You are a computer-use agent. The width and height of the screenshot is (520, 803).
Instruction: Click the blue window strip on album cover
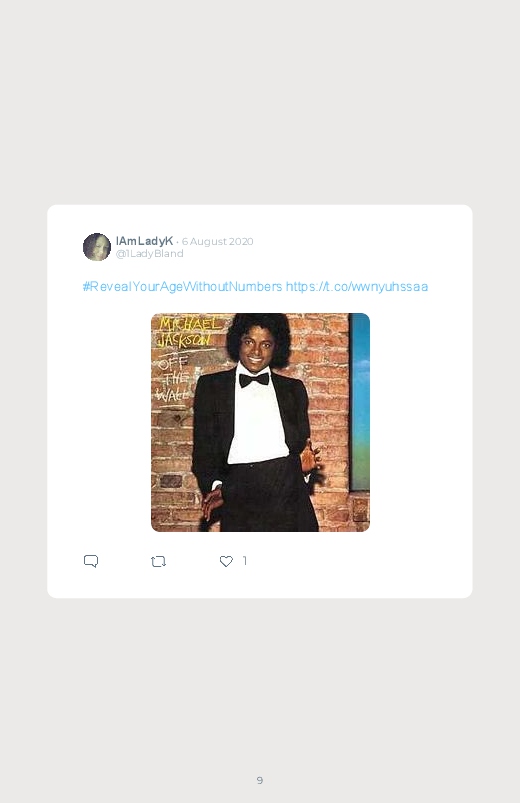click(x=360, y=402)
